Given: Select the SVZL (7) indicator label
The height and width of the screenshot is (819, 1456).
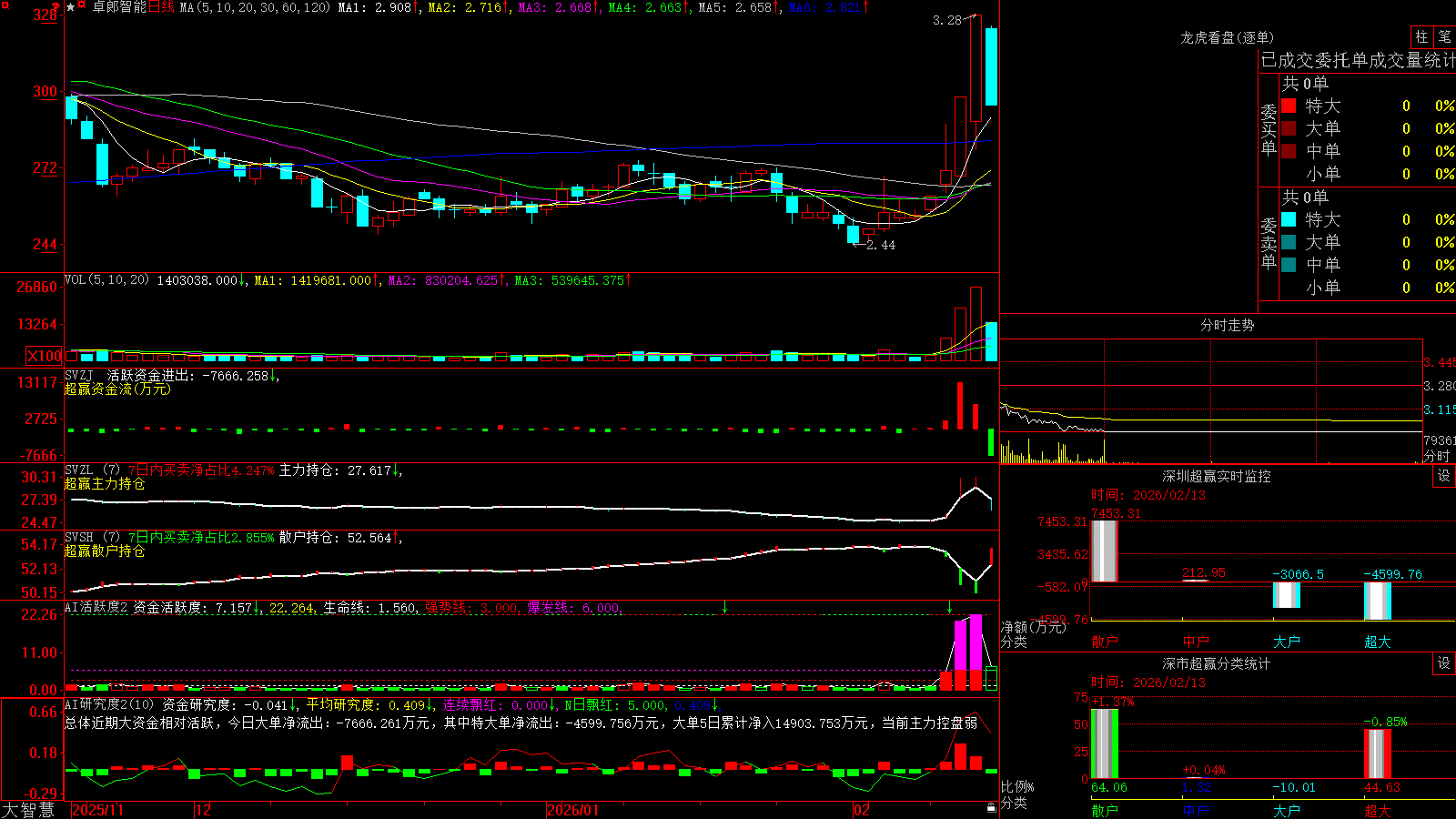Looking at the screenshot, I should 92,470.
